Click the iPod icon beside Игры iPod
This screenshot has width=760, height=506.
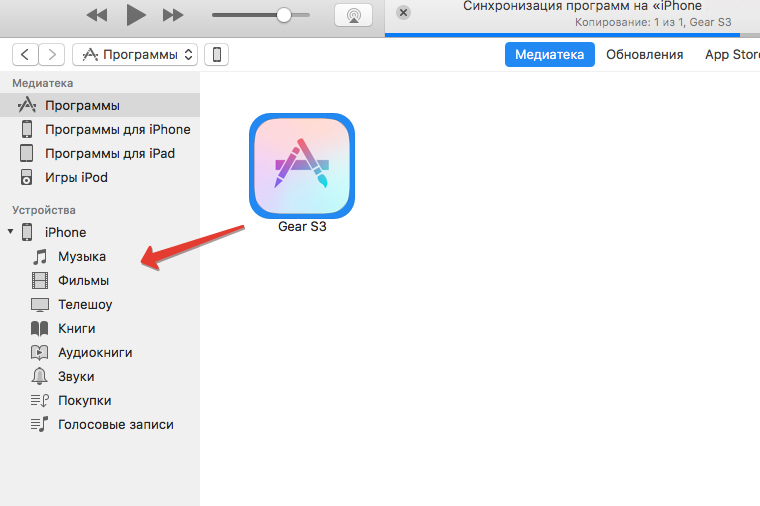click(26, 177)
